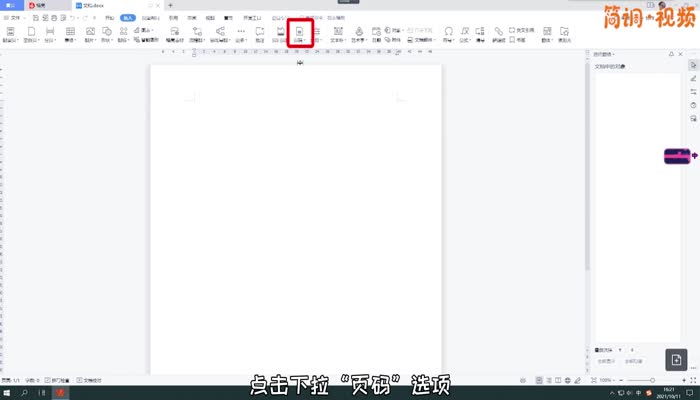Expand the 形状 (shapes) dropdown
This screenshot has width=700, height=400.
tap(106, 35)
